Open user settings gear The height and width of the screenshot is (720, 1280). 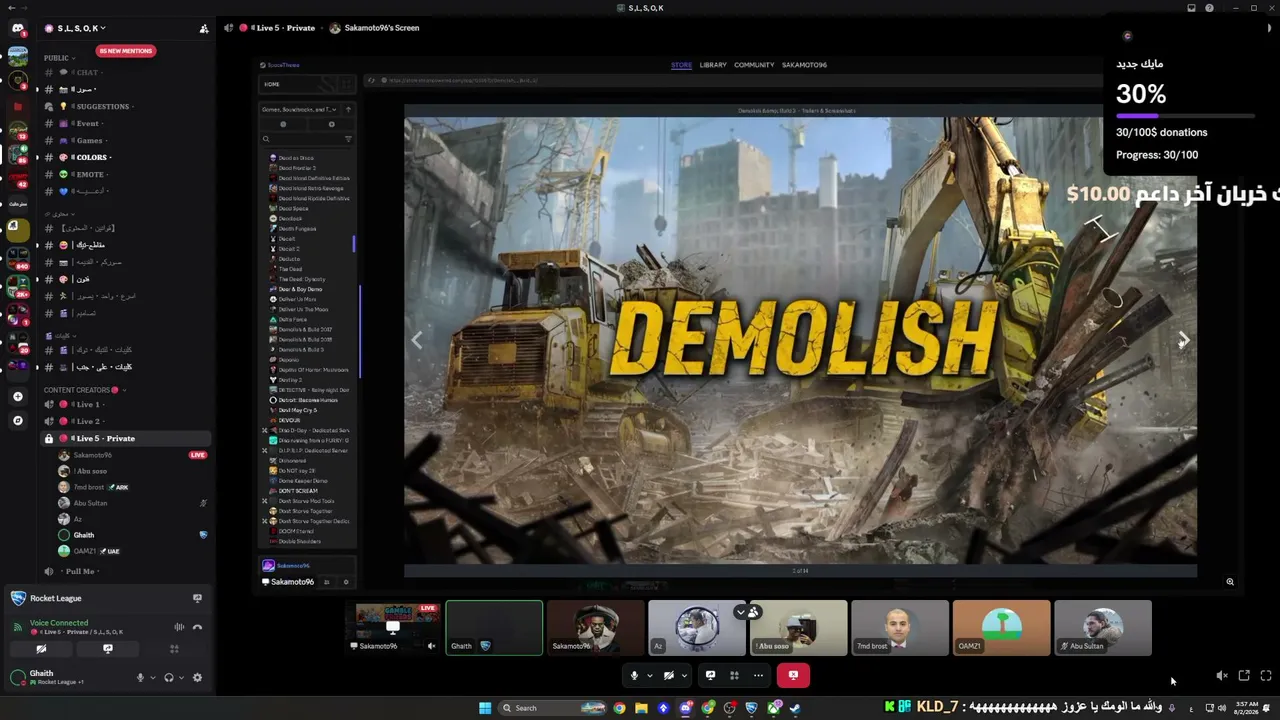(197, 677)
